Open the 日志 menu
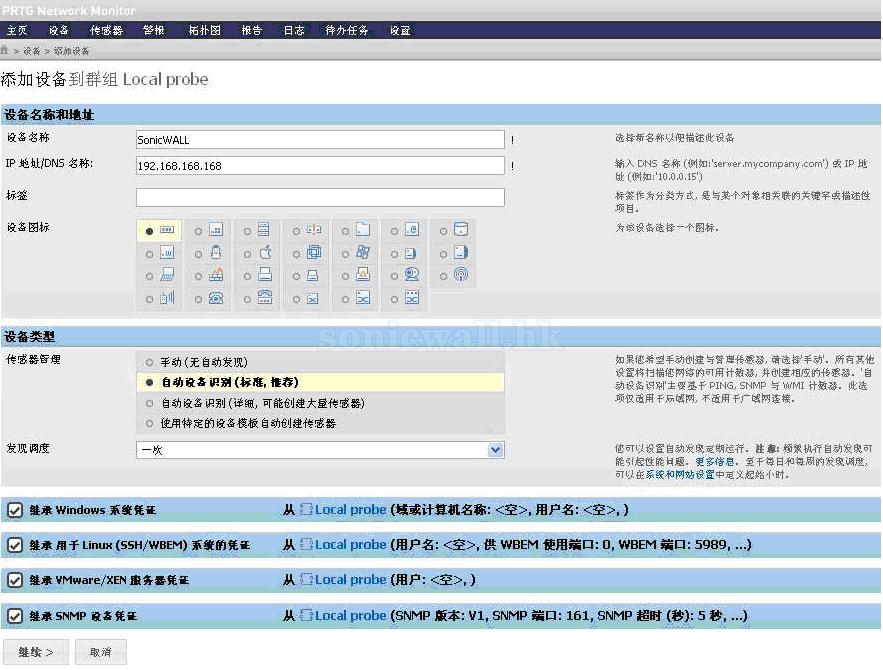This screenshot has width=883, height=670. [294, 30]
